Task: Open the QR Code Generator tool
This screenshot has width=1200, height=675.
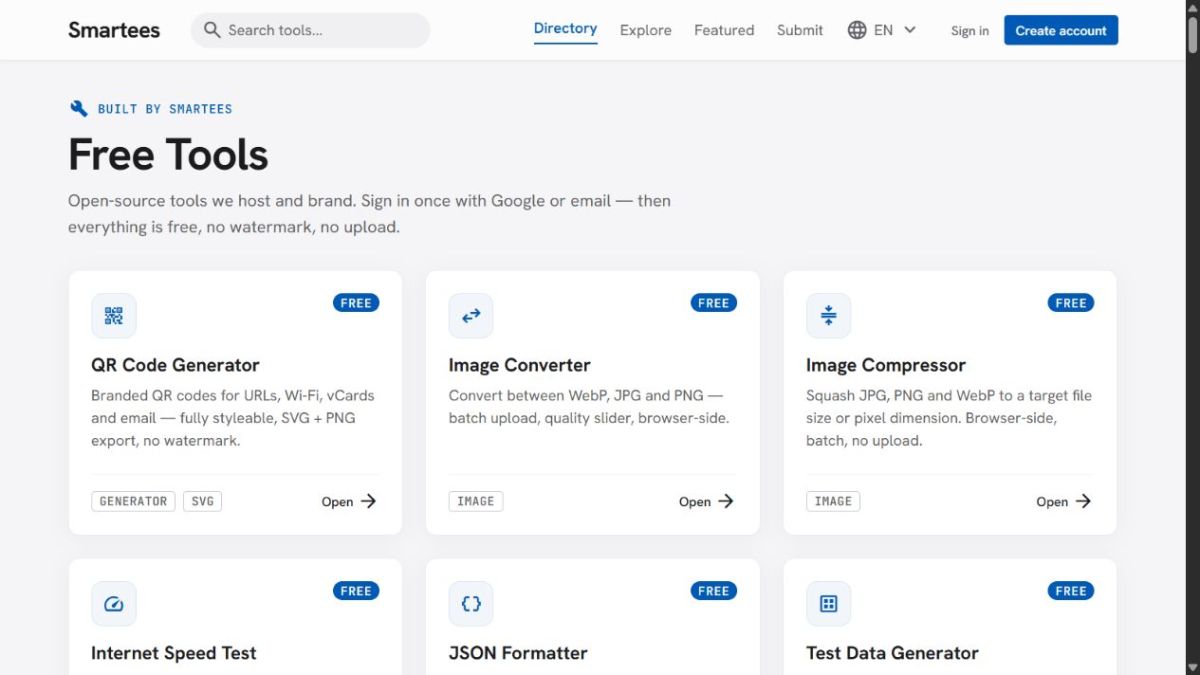Action: click(x=349, y=502)
